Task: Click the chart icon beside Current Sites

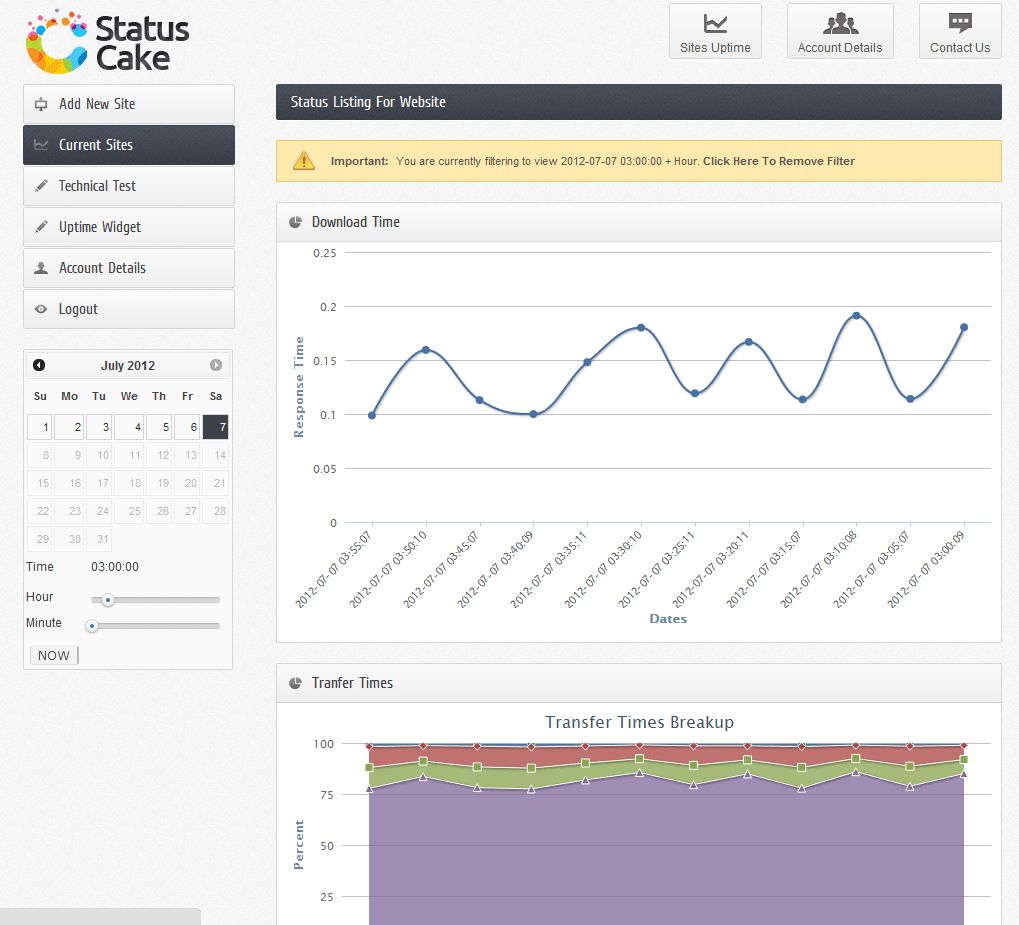Action: pyautogui.click(x=41, y=145)
